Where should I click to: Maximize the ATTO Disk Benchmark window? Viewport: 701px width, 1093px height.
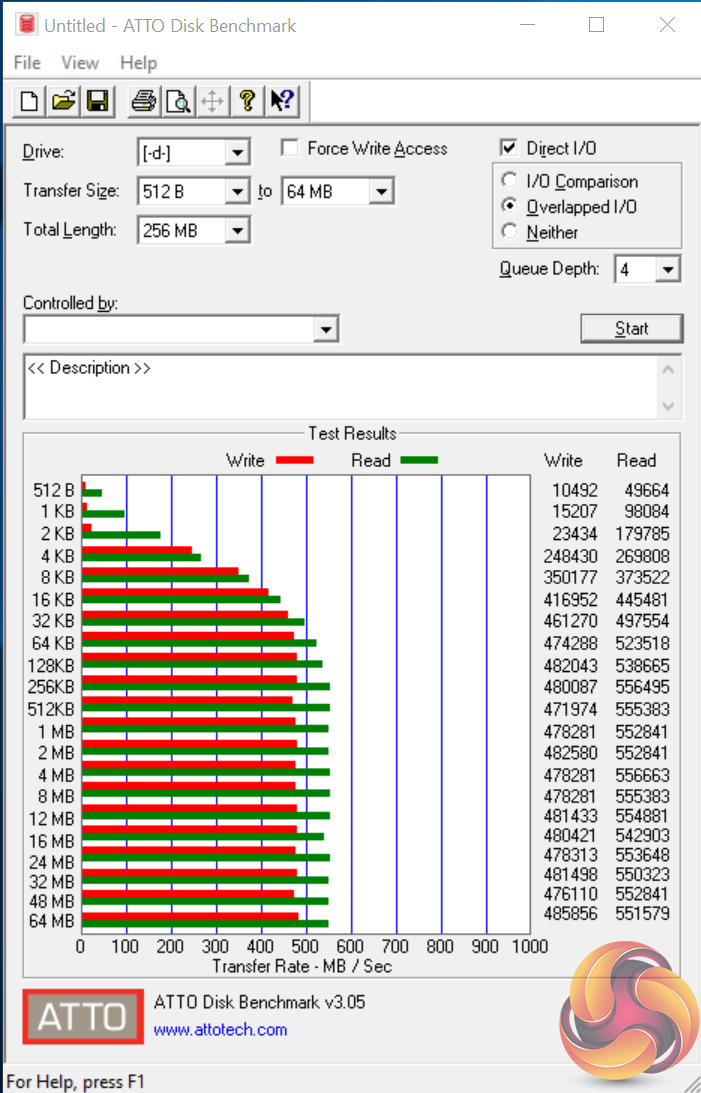pos(596,25)
